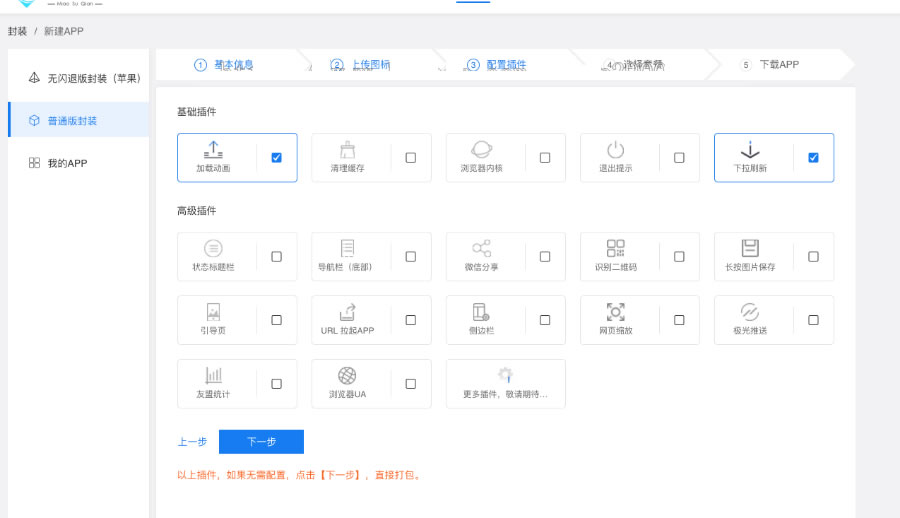Click the 更多插件 gear icon
Image resolution: width=900 pixels, height=518 pixels.
505,375
